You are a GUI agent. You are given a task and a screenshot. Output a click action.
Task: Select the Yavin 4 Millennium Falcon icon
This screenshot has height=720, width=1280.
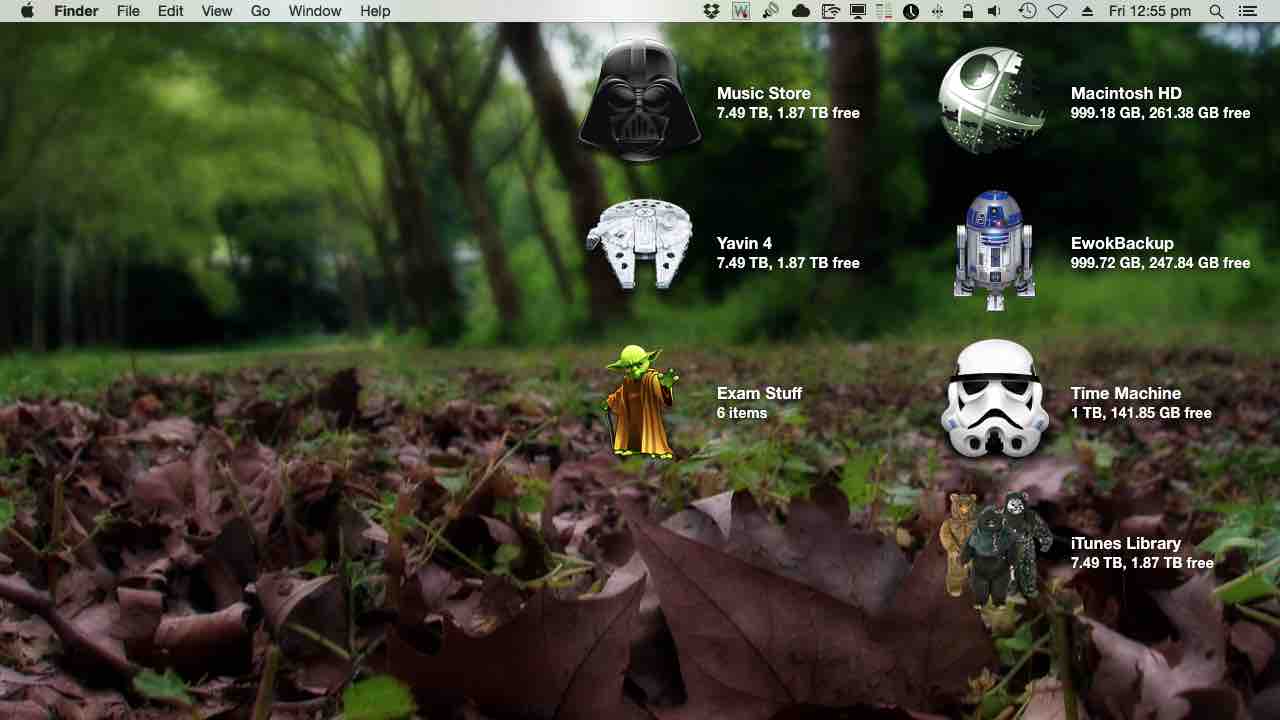click(x=640, y=245)
